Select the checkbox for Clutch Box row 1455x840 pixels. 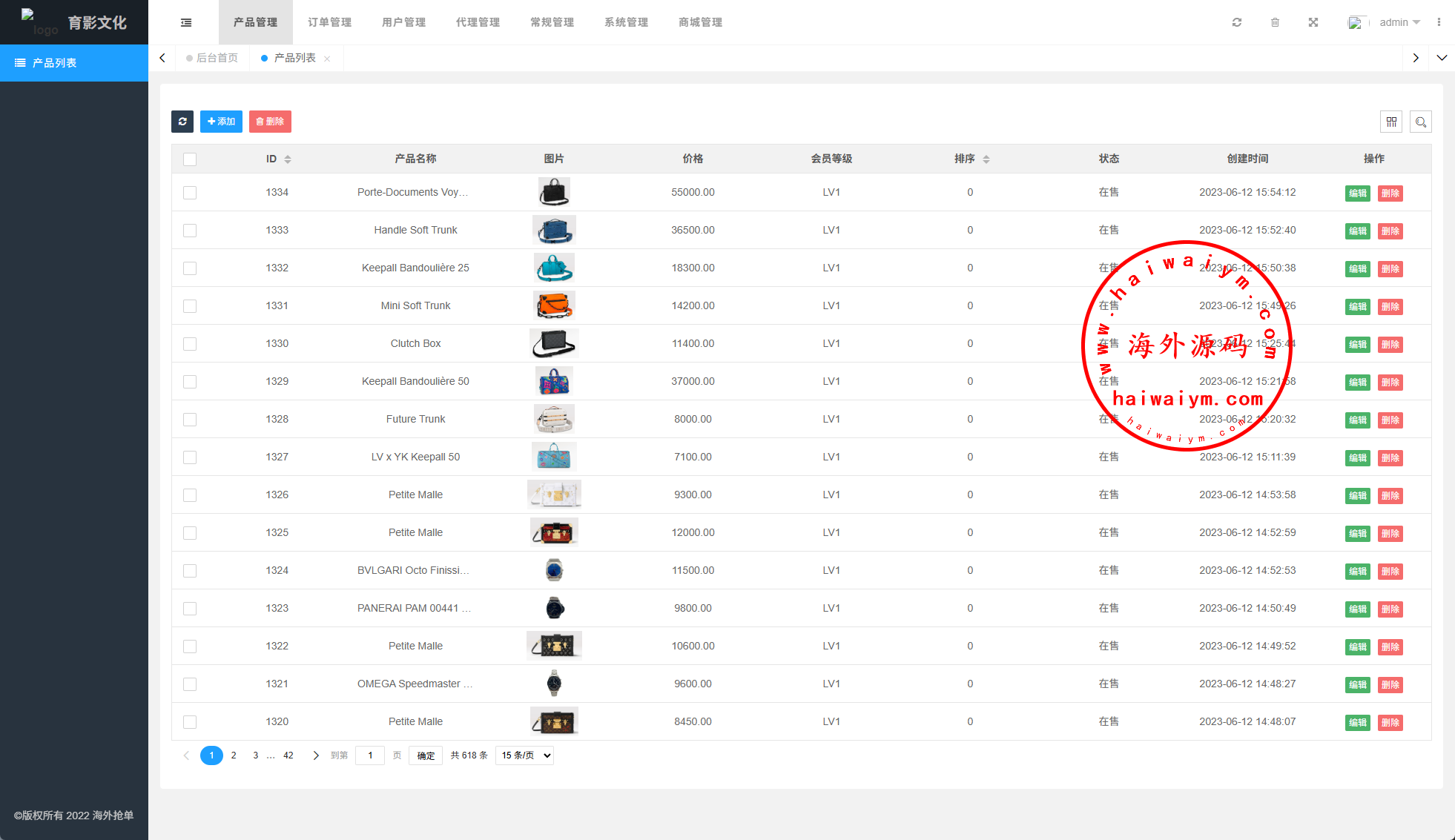click(x=190, y=344)
